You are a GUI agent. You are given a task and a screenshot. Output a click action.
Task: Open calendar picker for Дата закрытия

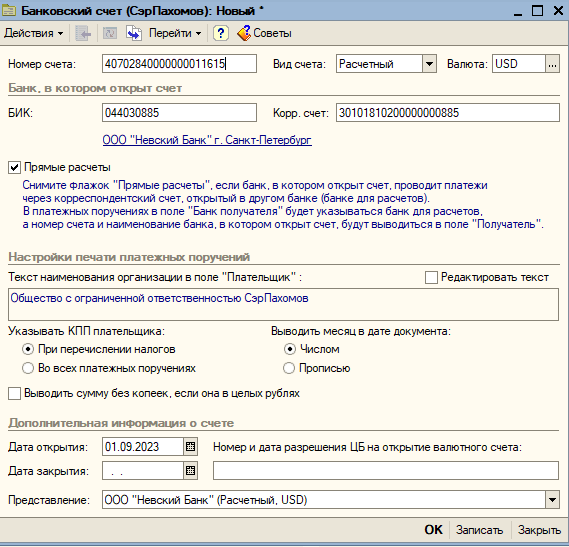pos(191,471)
